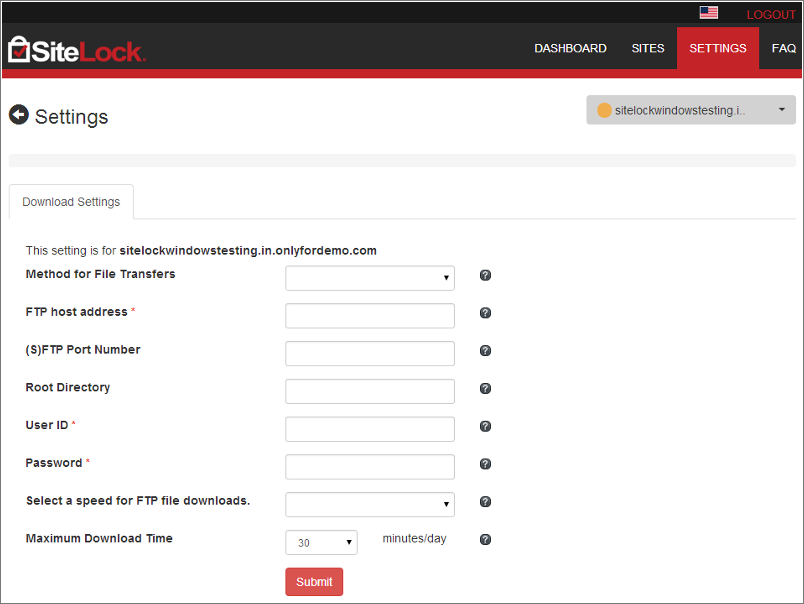Click the LOGOUT link

click(771, 14)
